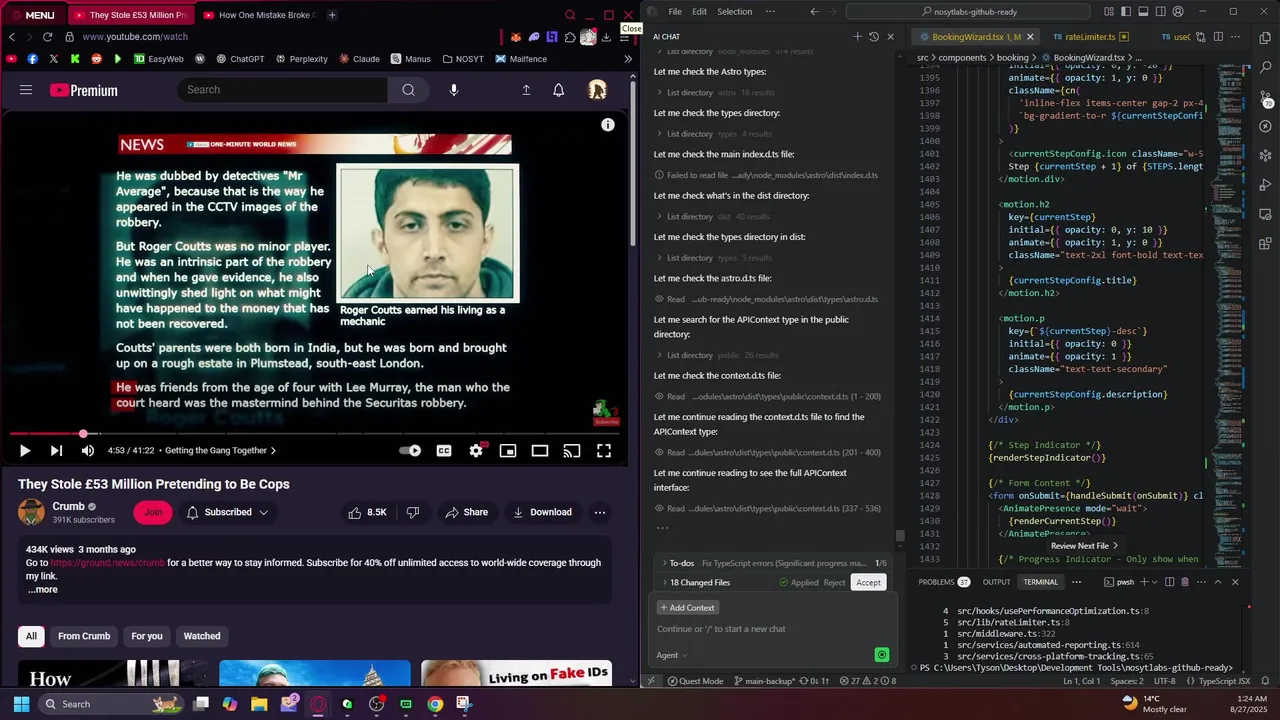Viewport: 1280px width, 720px height.
Task: Open AI chat history clock icon
Action: [x=874, y=37]
